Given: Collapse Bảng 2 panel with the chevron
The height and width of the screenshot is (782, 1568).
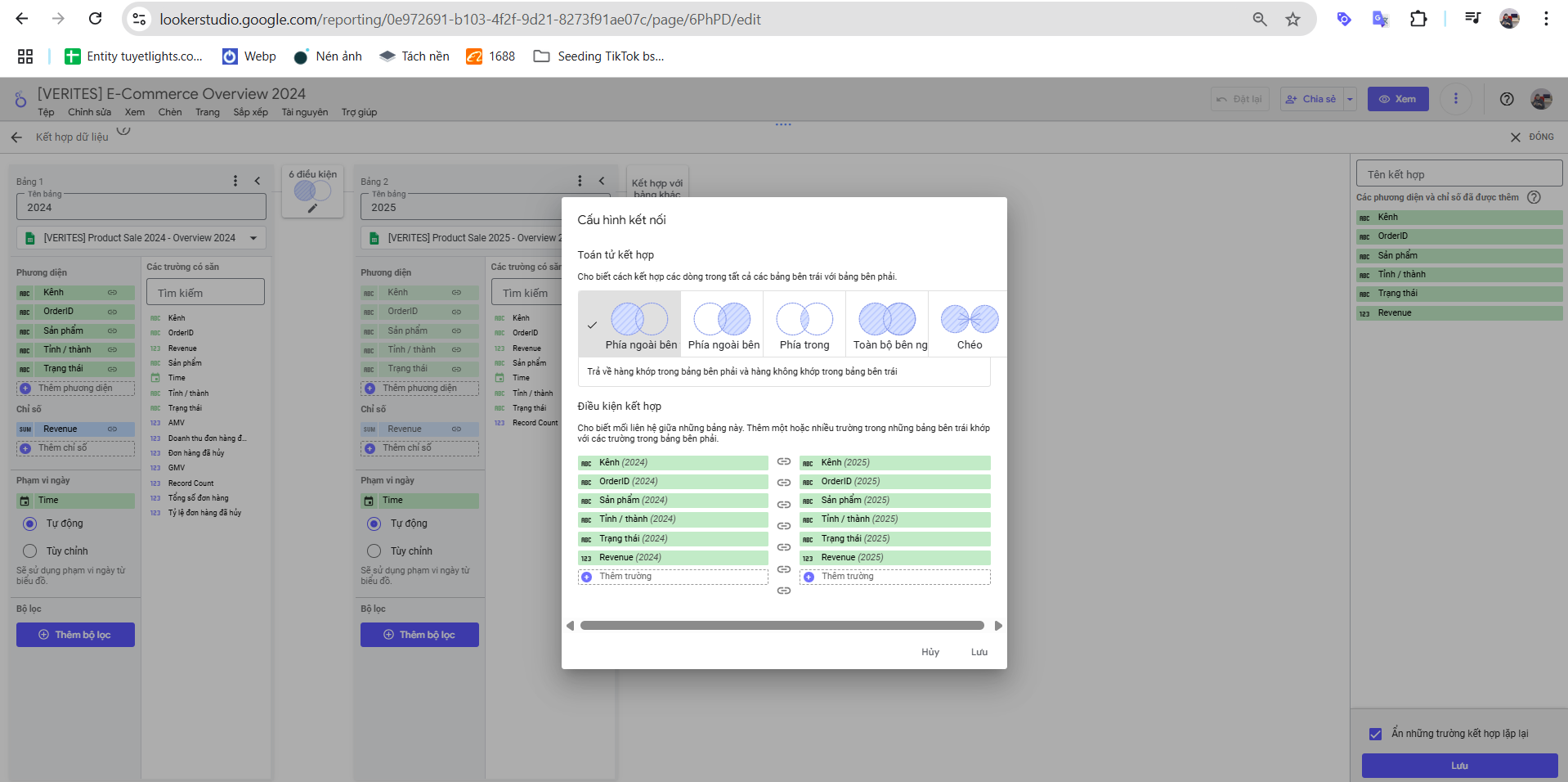Looking at the screenshot, I should pyautogui.click(x=602, y=181).
